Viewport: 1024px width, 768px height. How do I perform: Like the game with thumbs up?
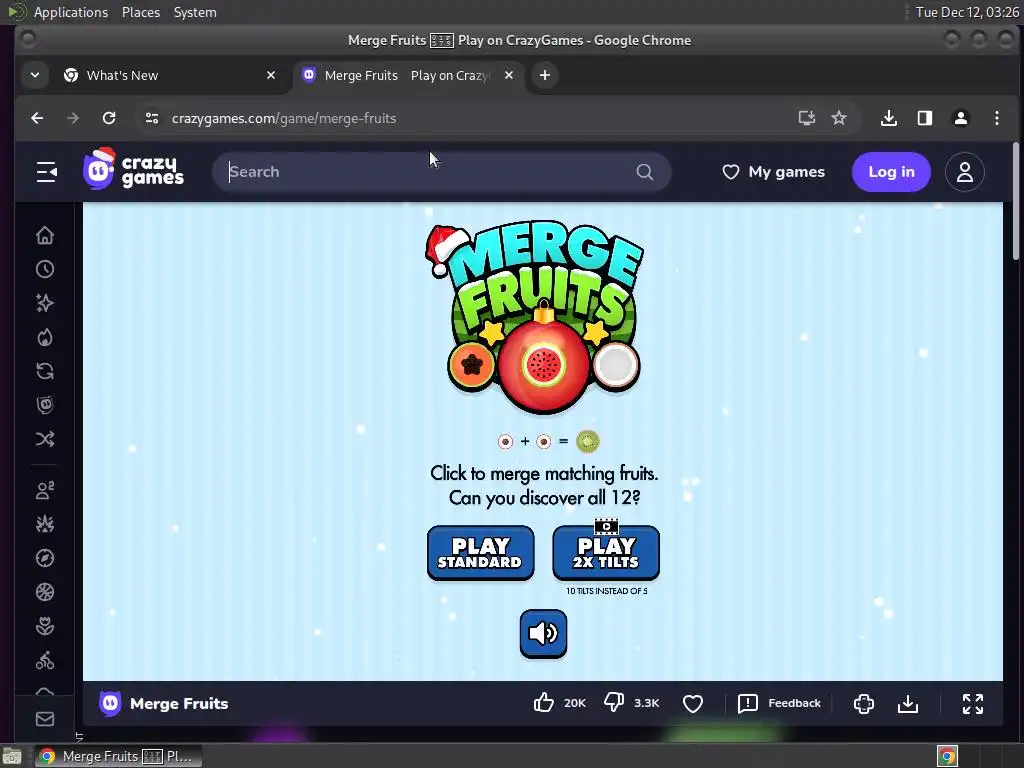click(543, 703)
